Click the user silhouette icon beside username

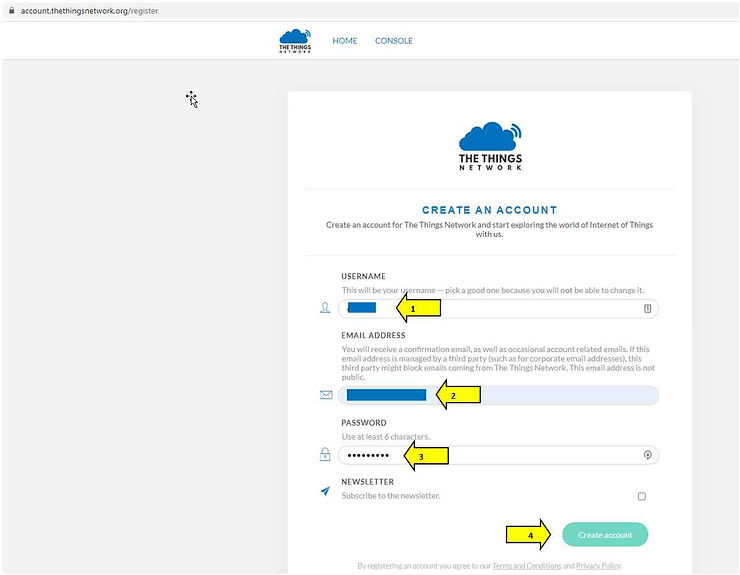(x=325, y=308)
